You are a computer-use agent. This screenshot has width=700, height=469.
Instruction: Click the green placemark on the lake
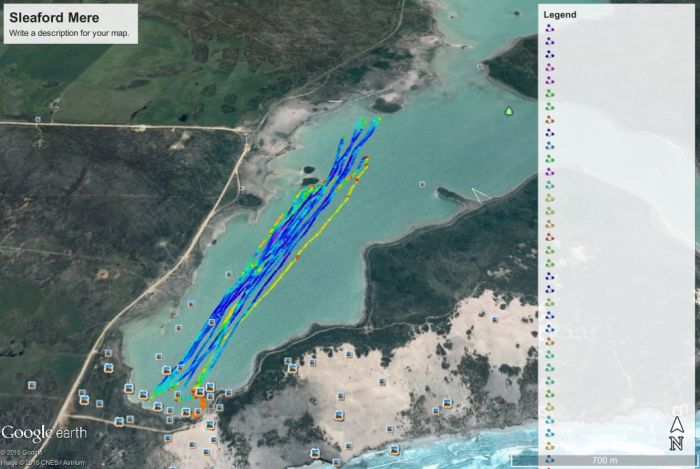pos(509,112)
